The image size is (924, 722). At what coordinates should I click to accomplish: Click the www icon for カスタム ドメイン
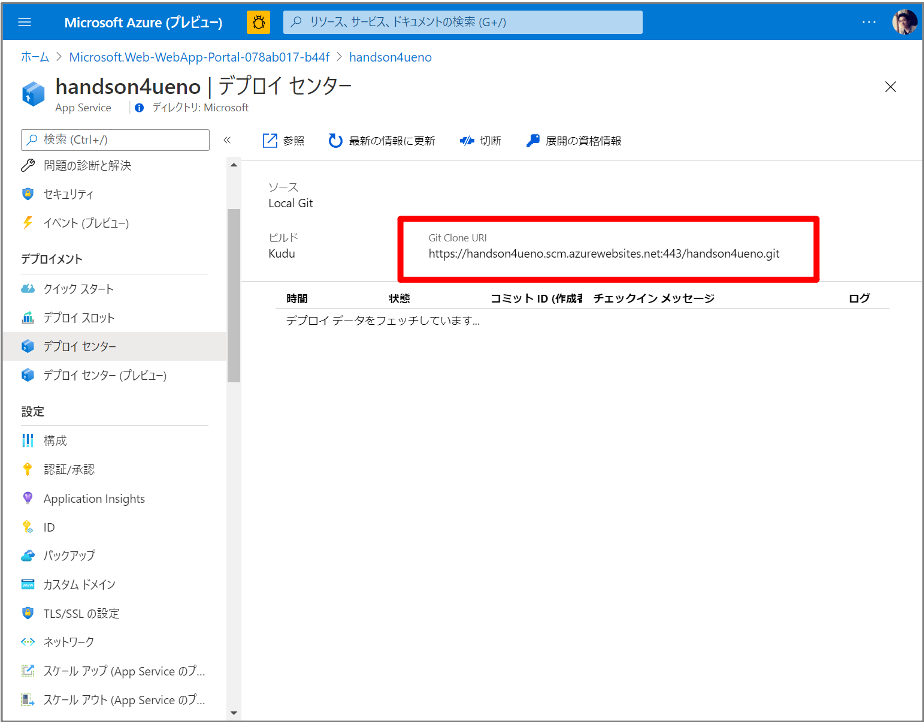(28, 584)
